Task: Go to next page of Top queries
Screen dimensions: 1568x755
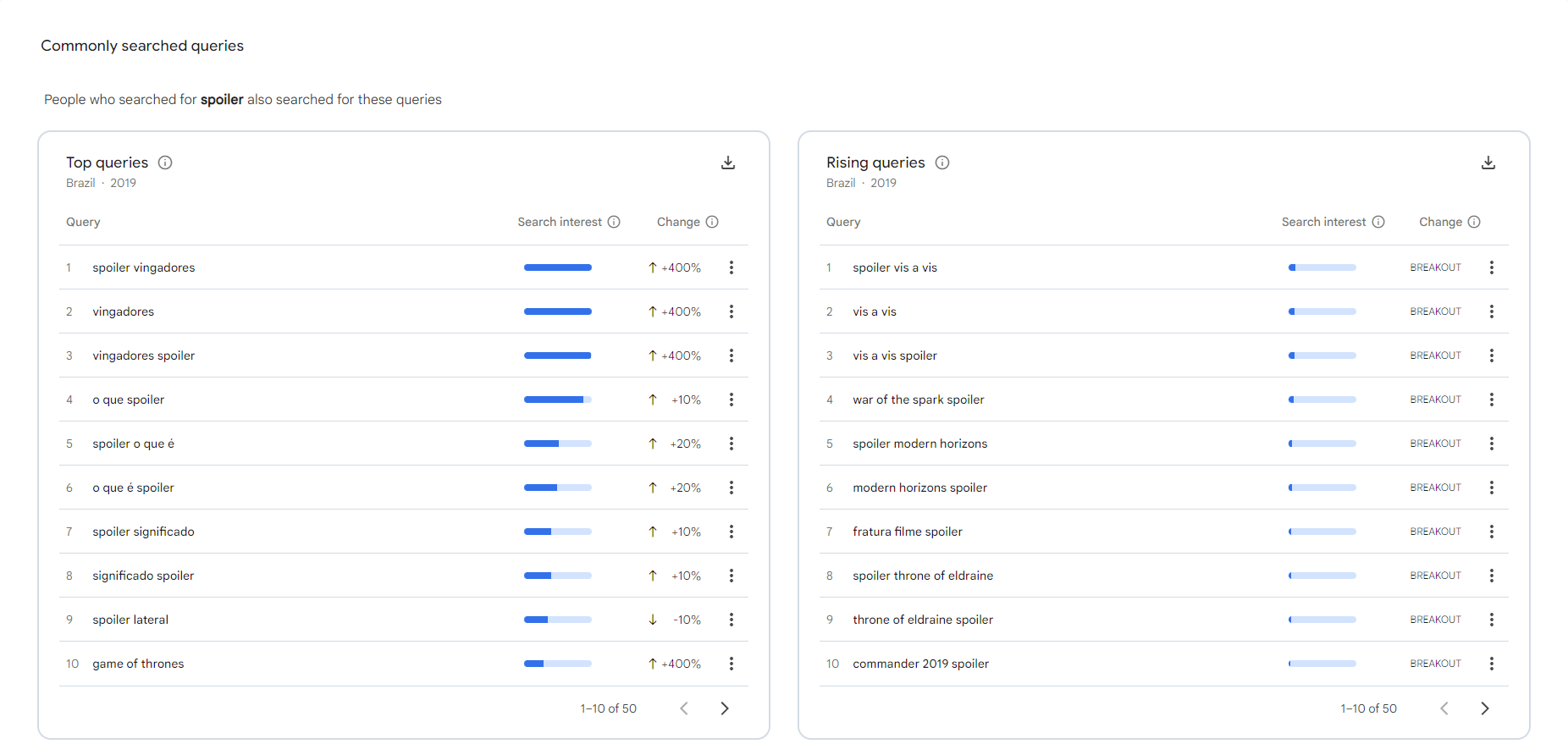Action: 725,708
